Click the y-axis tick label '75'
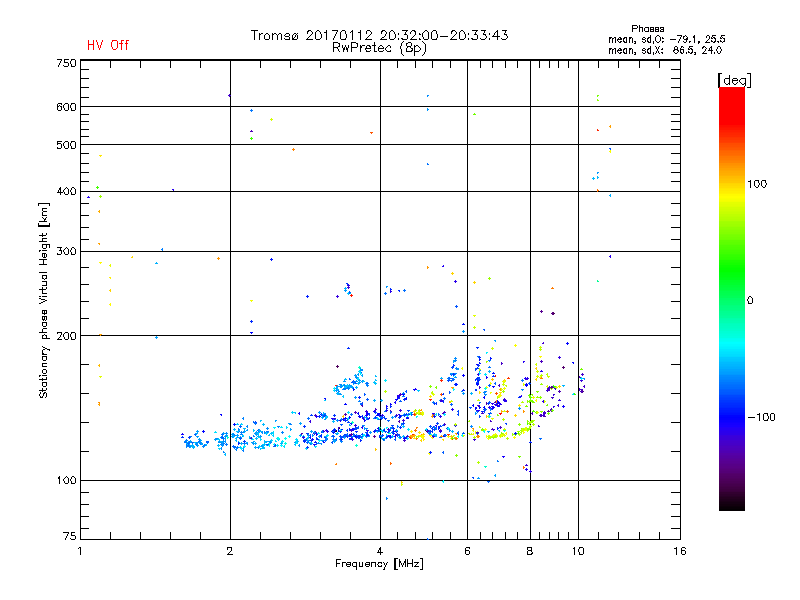Image resolution: width=800 pixels, height=600 pixels. point(70,536)
